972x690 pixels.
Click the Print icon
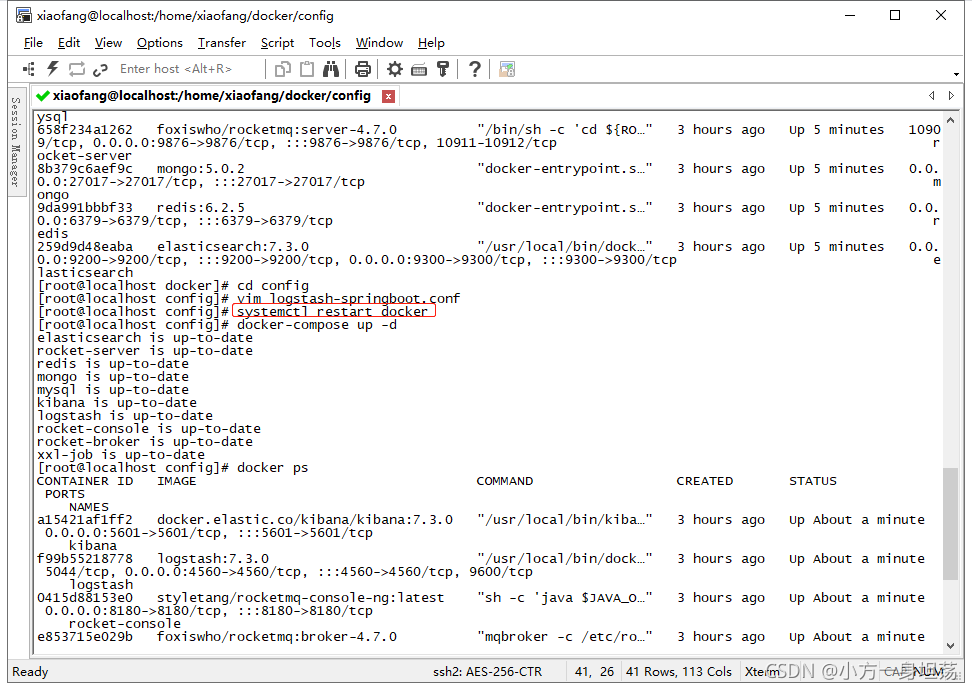coord(363,69)
